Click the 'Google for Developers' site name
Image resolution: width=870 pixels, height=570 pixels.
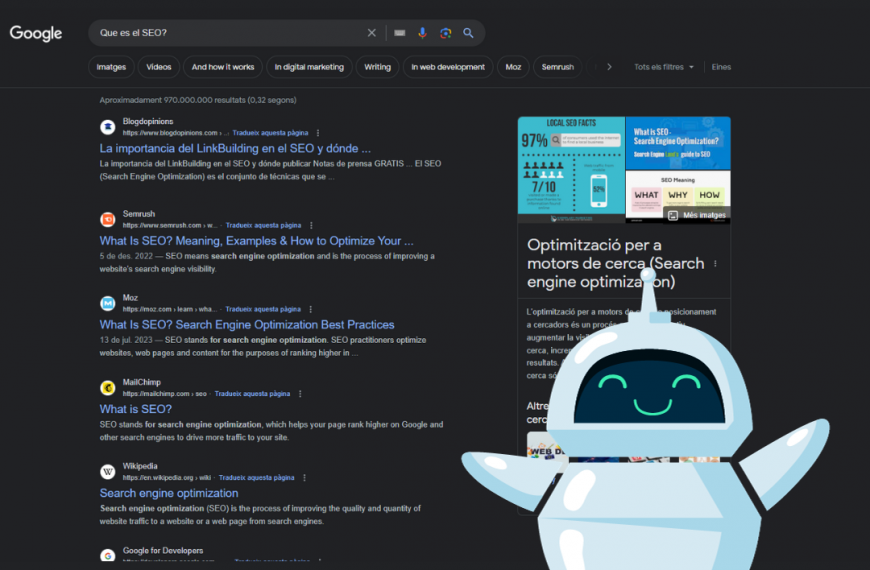(x=163, y=551)
